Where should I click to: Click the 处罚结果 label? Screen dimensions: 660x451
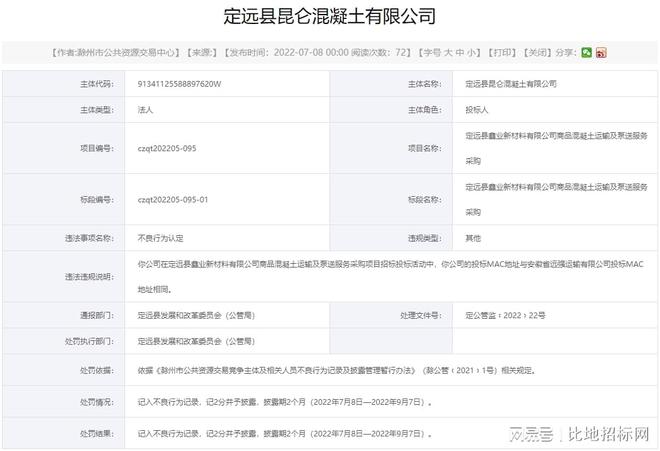[x=97, y=433]
